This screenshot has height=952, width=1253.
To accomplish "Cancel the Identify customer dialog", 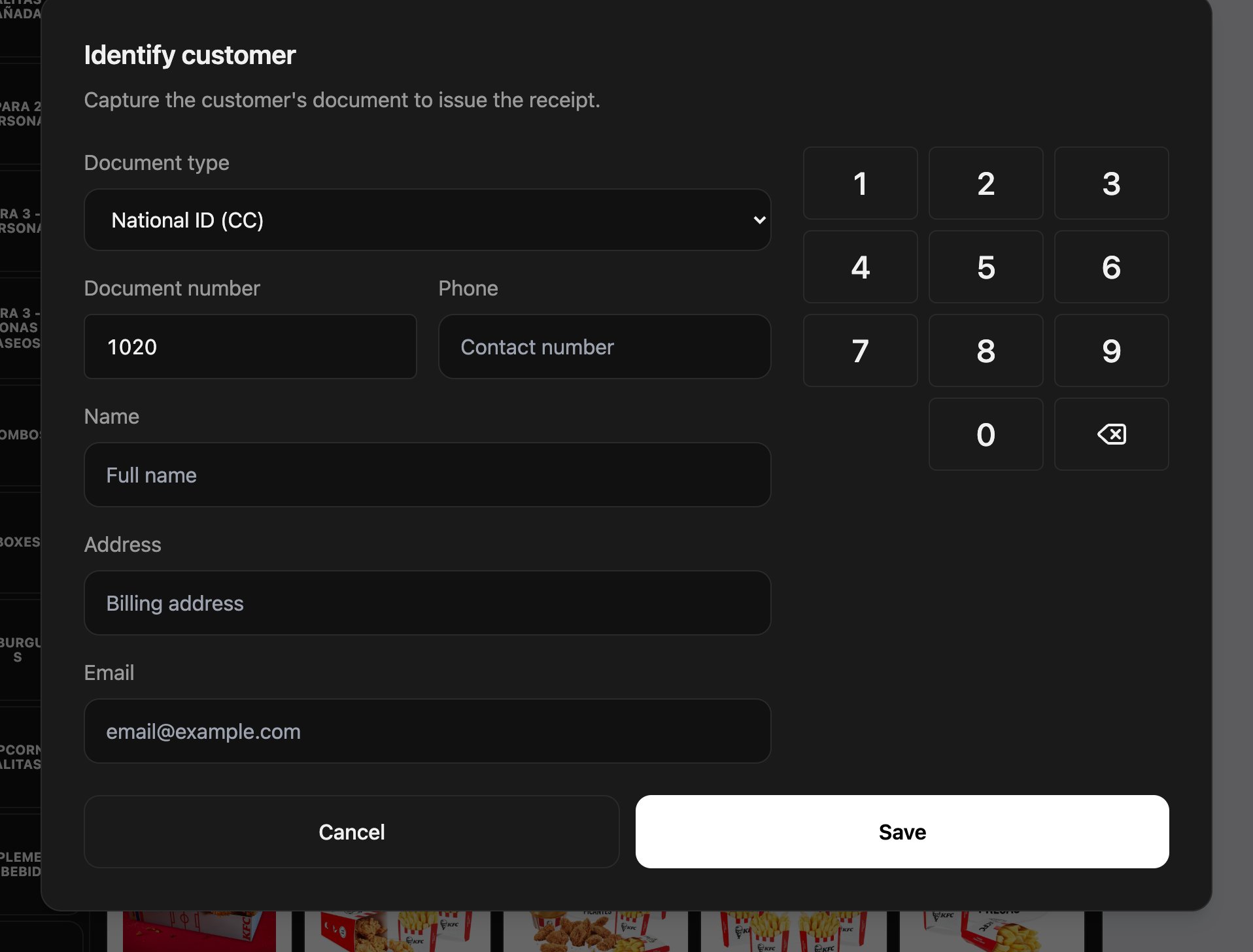I will tap(351, 832).
